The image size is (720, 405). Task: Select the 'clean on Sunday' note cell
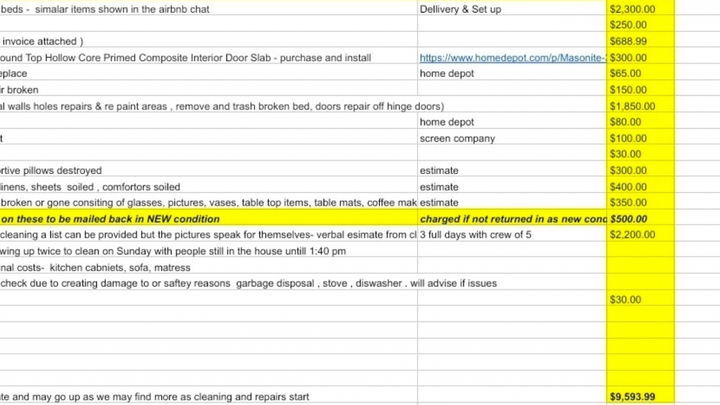click(x=208, y=251)
